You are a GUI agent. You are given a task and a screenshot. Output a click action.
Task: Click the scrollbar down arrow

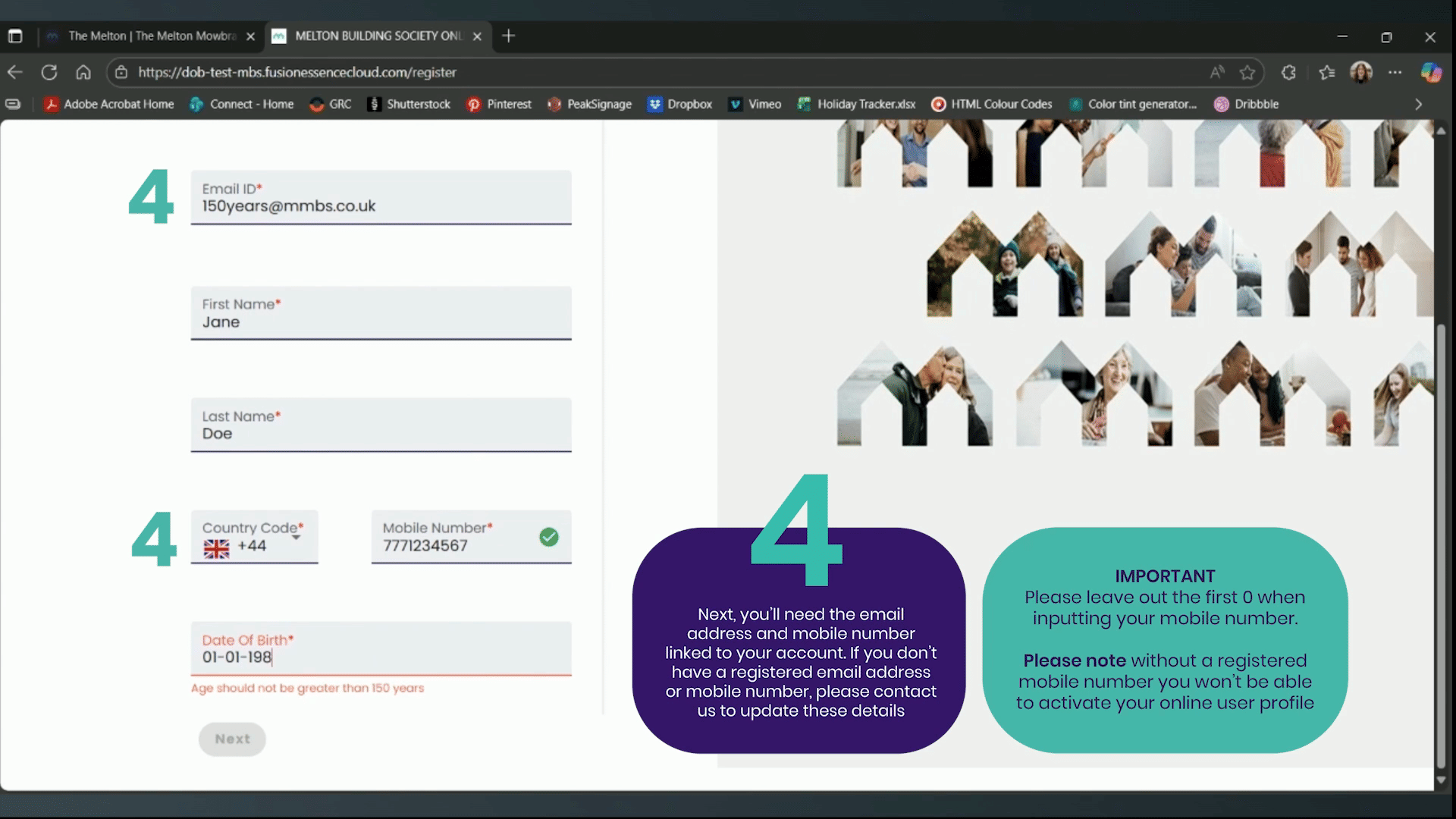[1441, 780]
